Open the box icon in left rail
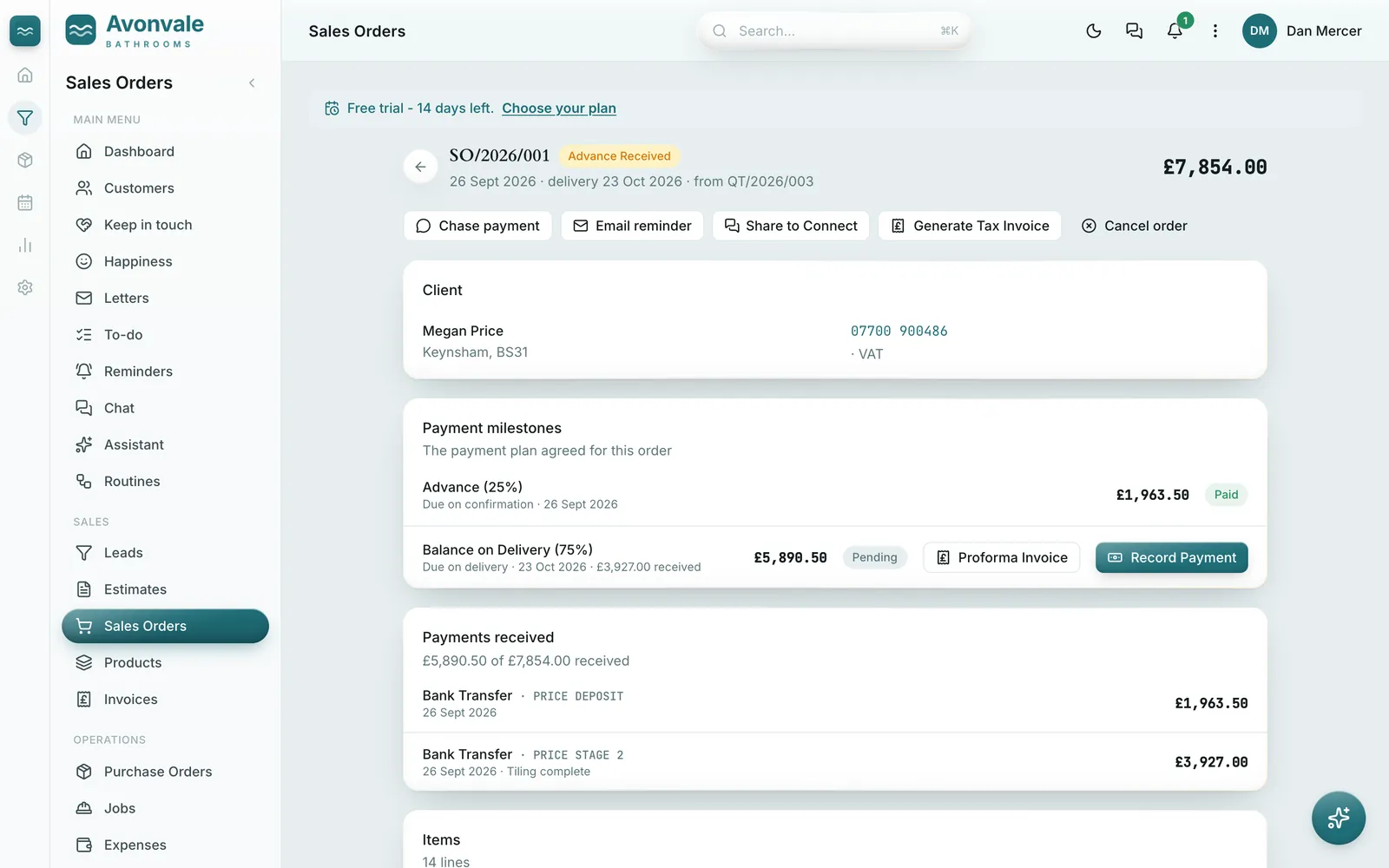Screen dimensions: 1389x868 click(x=25, y=160)
